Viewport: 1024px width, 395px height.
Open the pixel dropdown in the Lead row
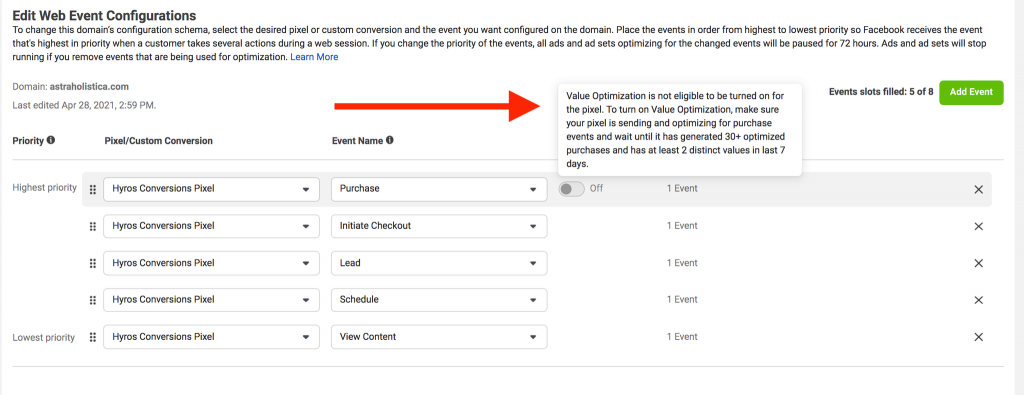(212, 263)
